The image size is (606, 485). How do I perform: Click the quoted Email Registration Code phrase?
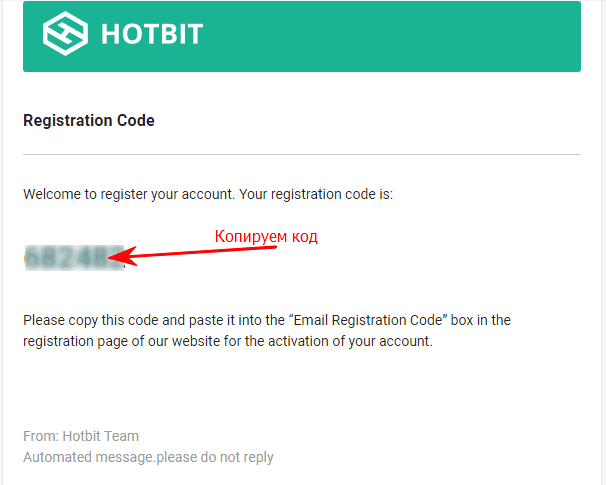click(x=368, y=320)
